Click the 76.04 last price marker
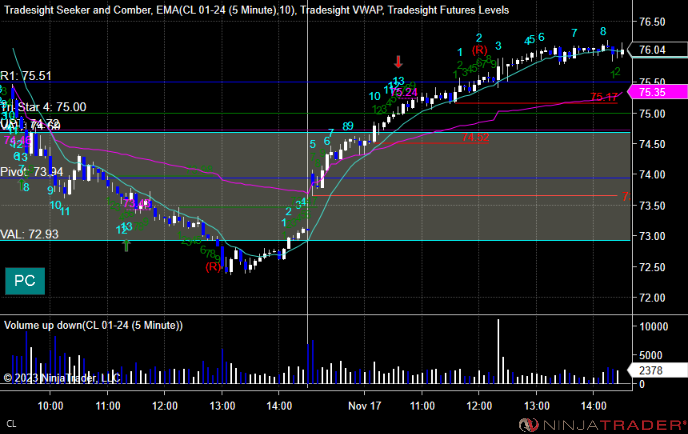This screenshot has height=434, width=688. click(x=657, y=50)
